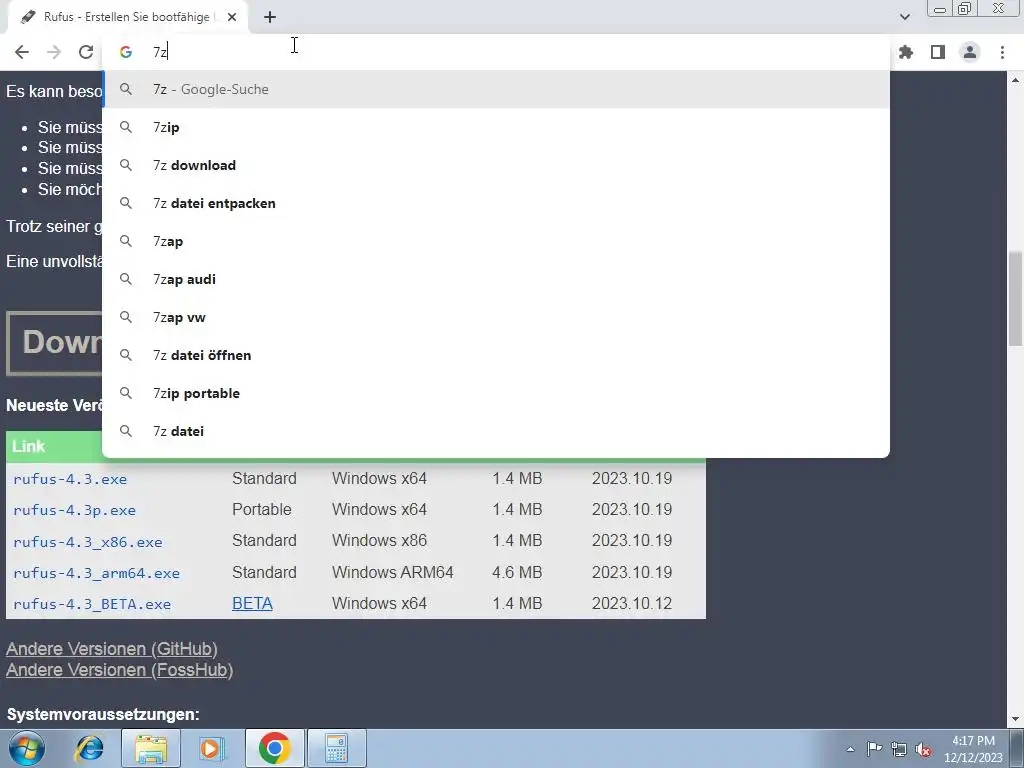Screen dimensions: 1024x768
Task: Open 'Andere Versionen (GitHub)' link
Action: click(112, 648)
